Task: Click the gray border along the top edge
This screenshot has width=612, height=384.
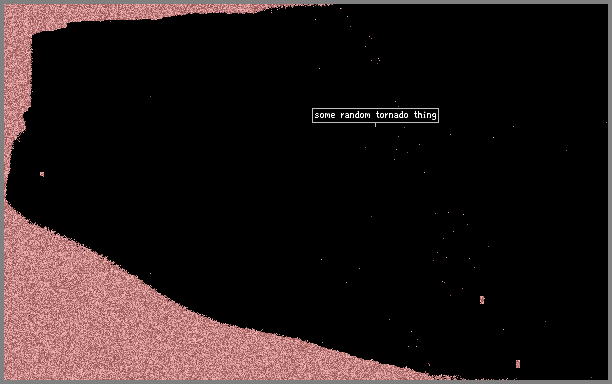Action: (x=306, y=2)
